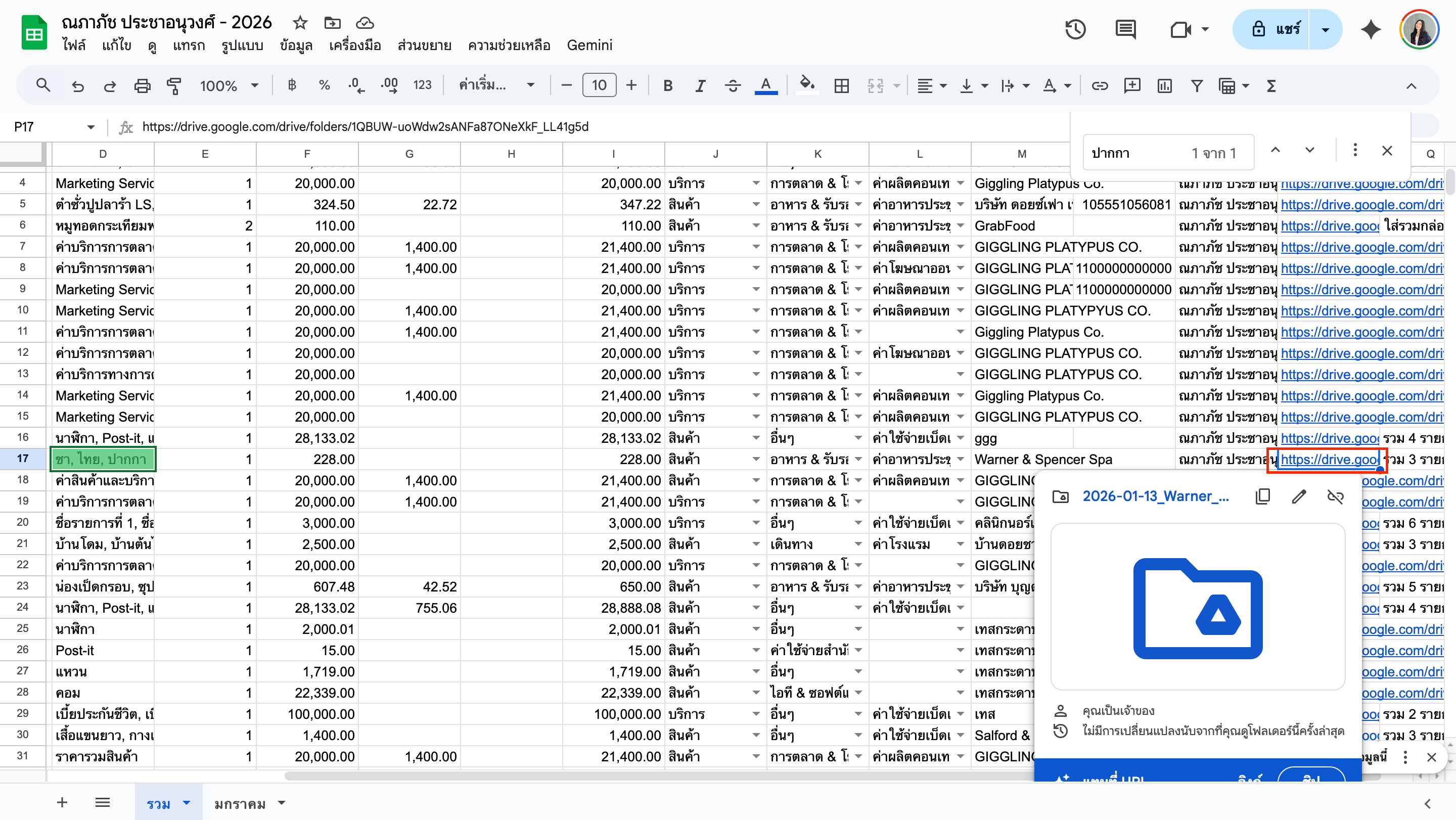The height and width of the screenshot is (820, 1456).
Task: Toggle strikethrough formatting
Action: [733, 86]
